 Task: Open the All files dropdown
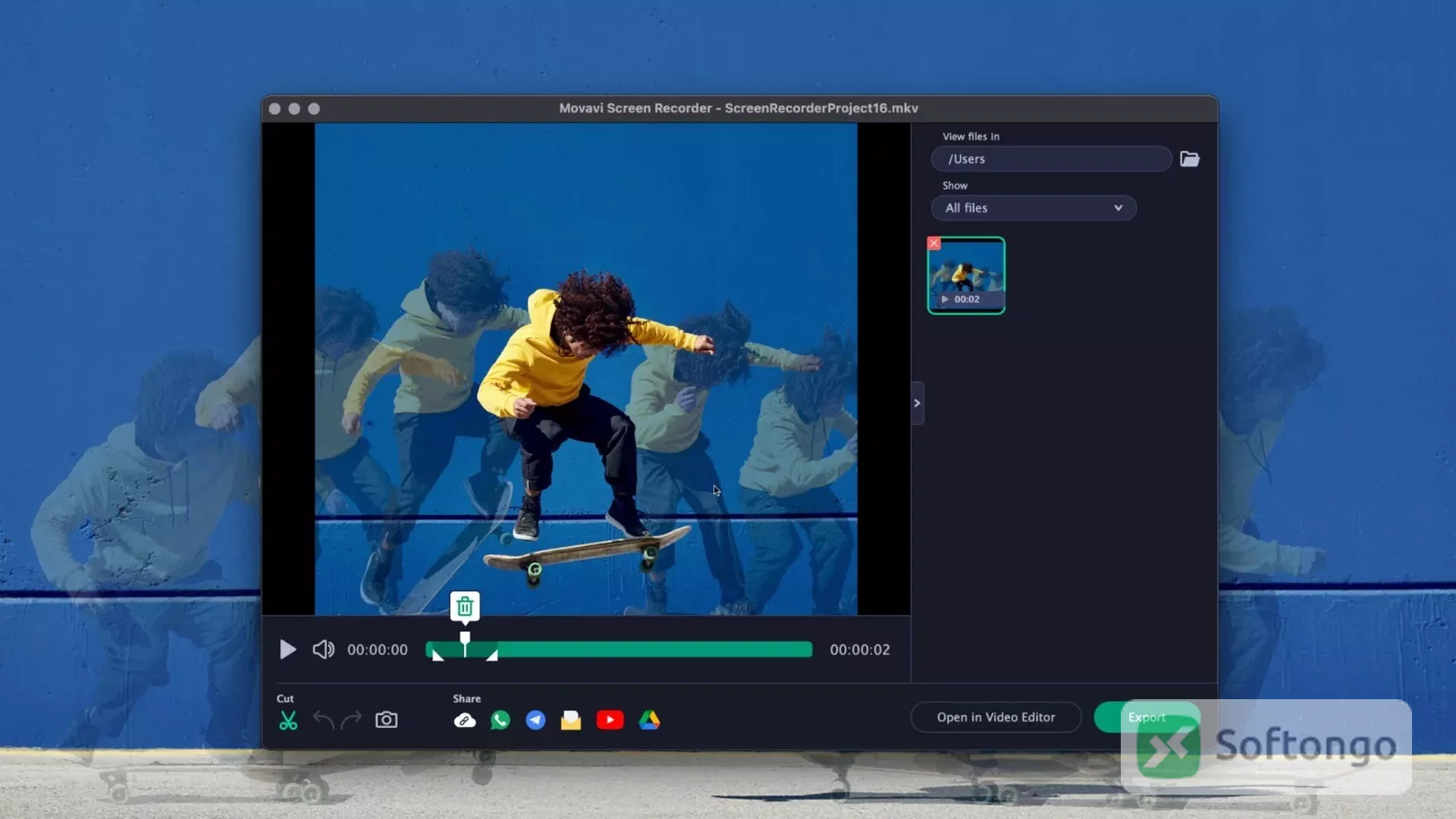(1034, 208)
